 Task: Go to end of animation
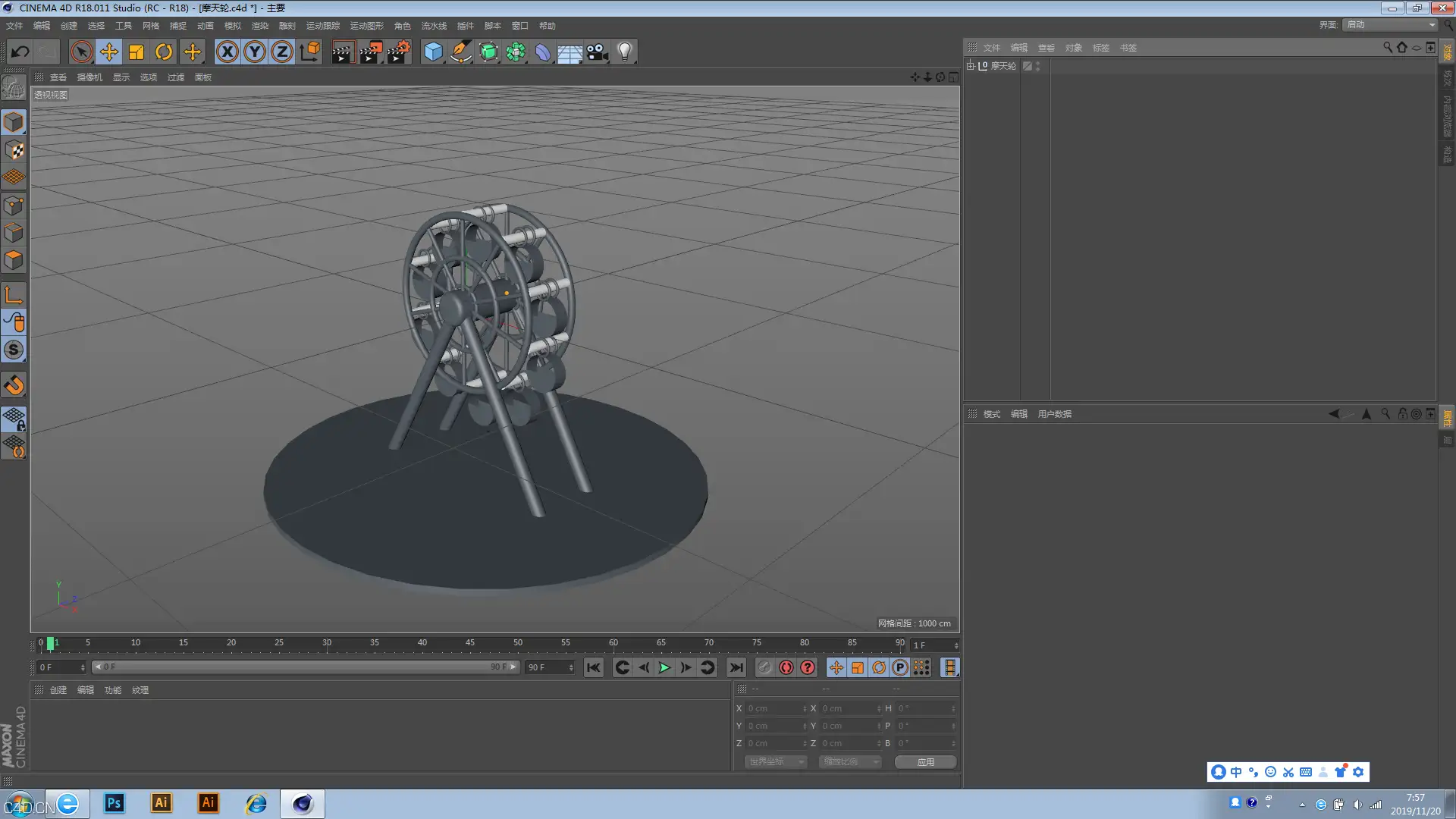tap(736, 667)
